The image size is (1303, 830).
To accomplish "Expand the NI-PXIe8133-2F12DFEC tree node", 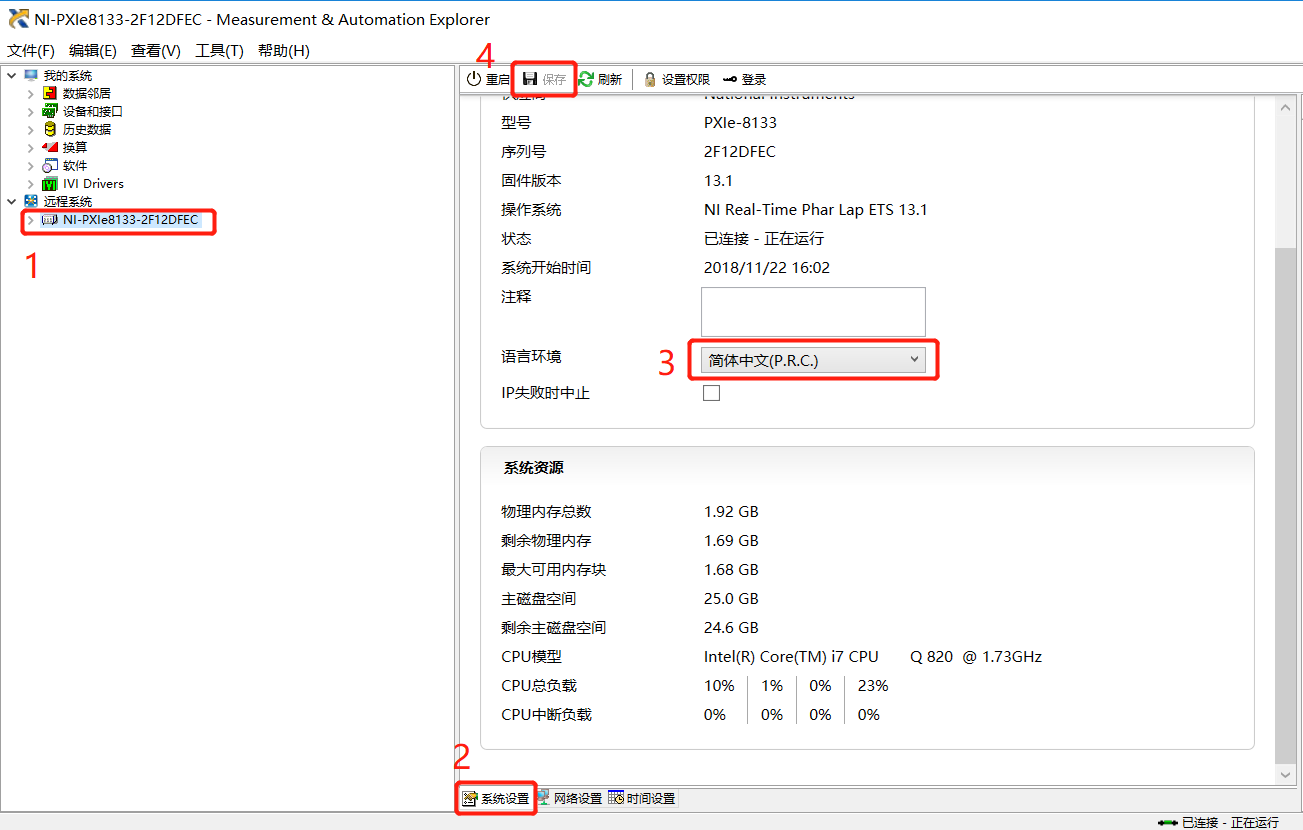I will 30,220.
